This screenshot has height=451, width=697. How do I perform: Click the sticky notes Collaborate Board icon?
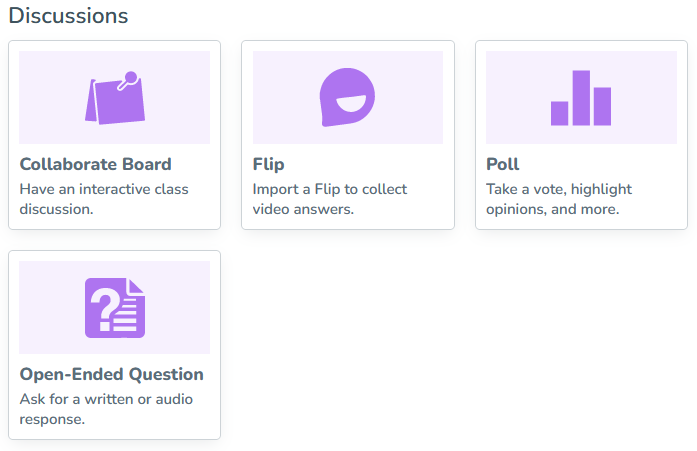pos(114,97)
